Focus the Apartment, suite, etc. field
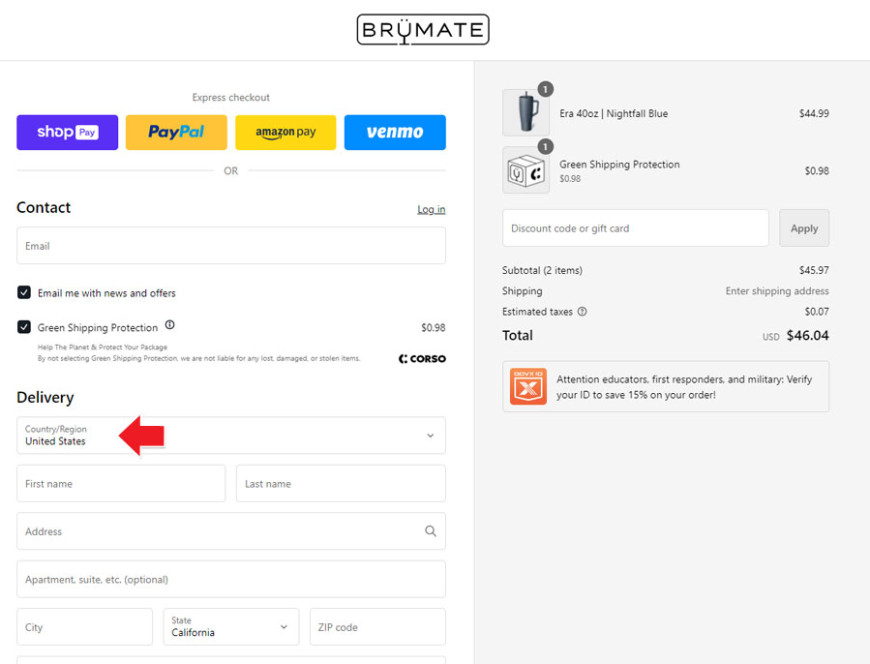Image resolution: width=870 pixels, height=664 pixels. coord(231,579)
